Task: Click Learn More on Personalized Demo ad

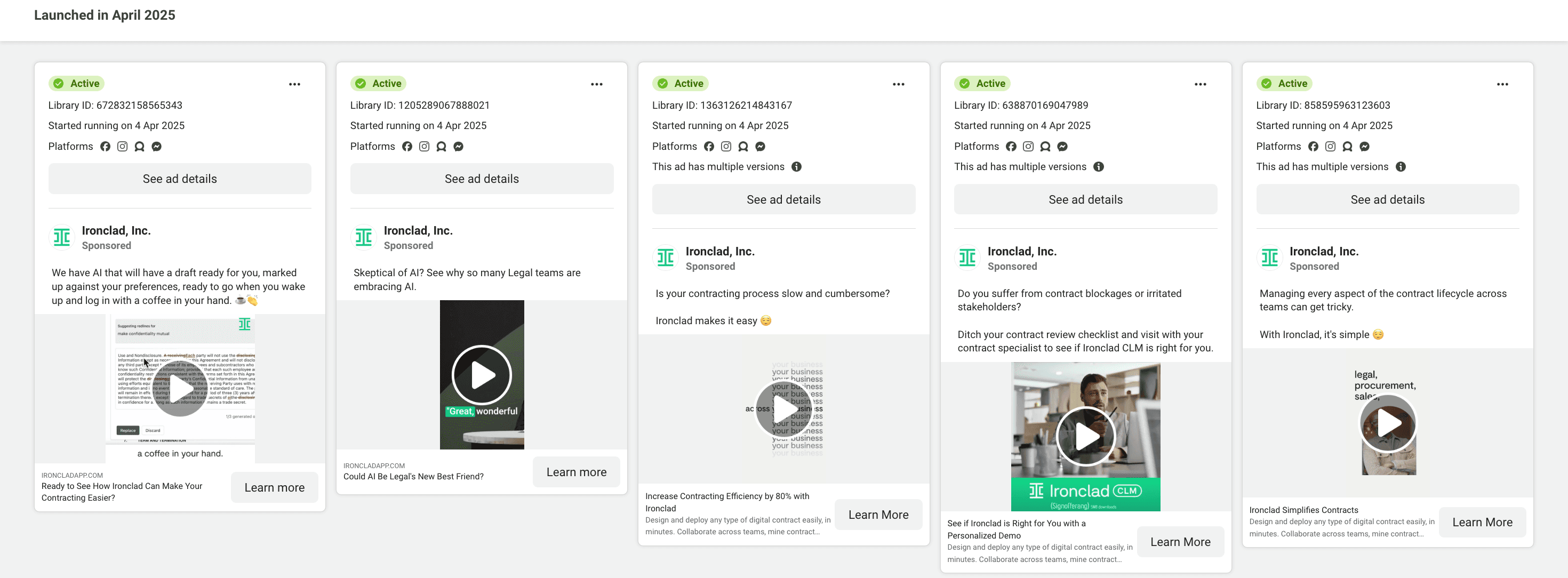Action: pyautogui.click(x=1180, y=542)
